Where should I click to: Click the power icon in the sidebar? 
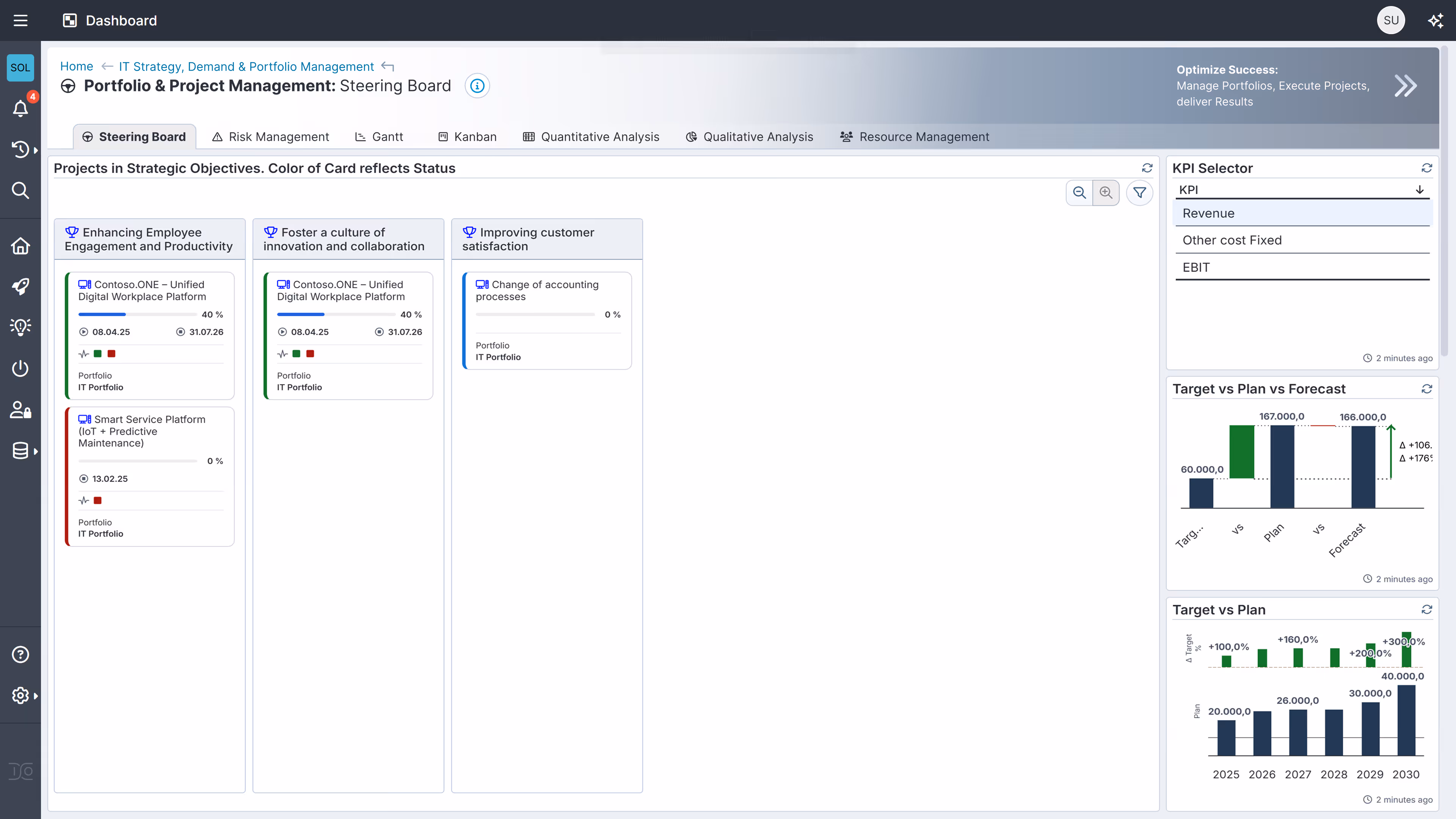click(x=20, y=368)
